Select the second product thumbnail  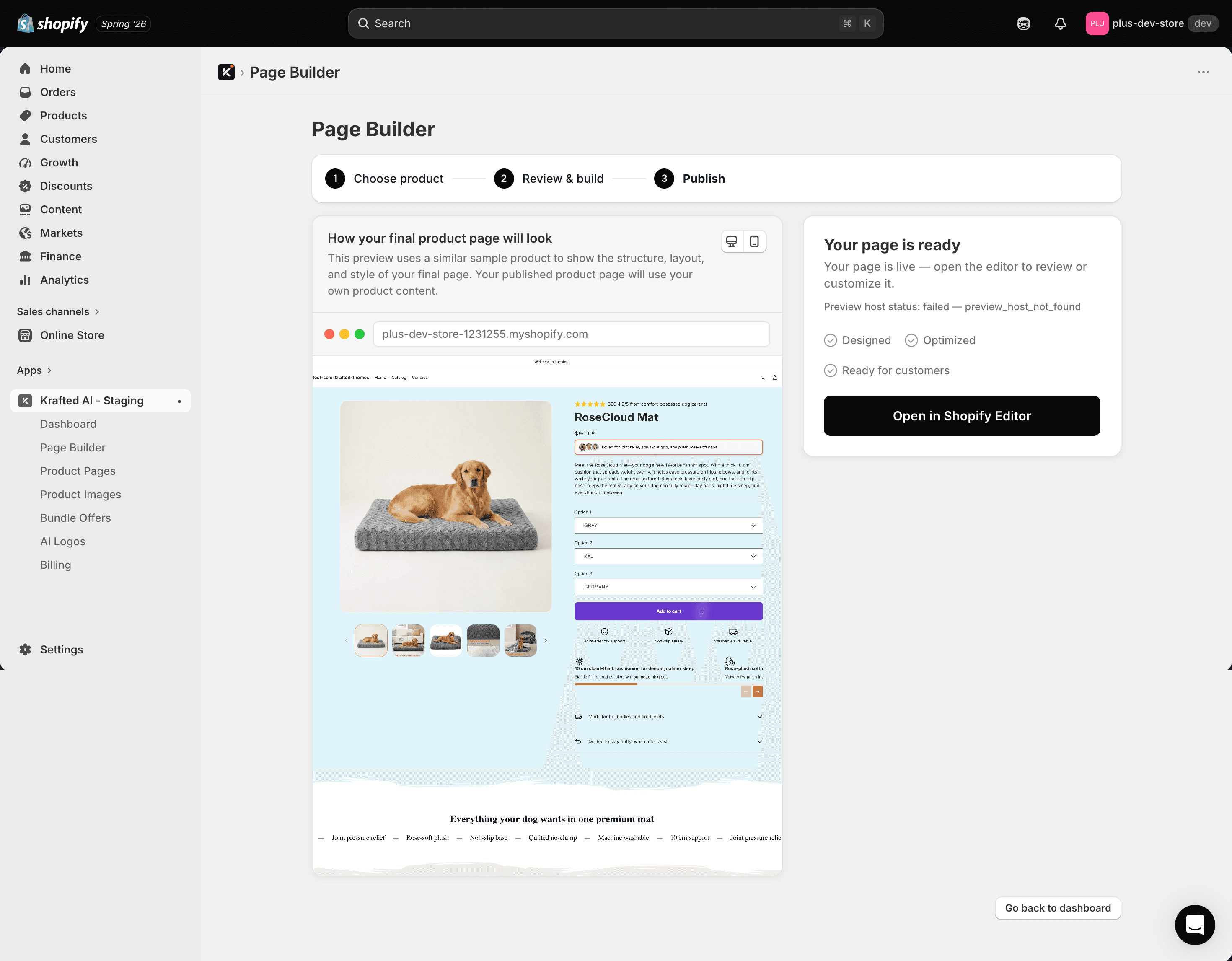pyautogui.click(x=409, y=640)
